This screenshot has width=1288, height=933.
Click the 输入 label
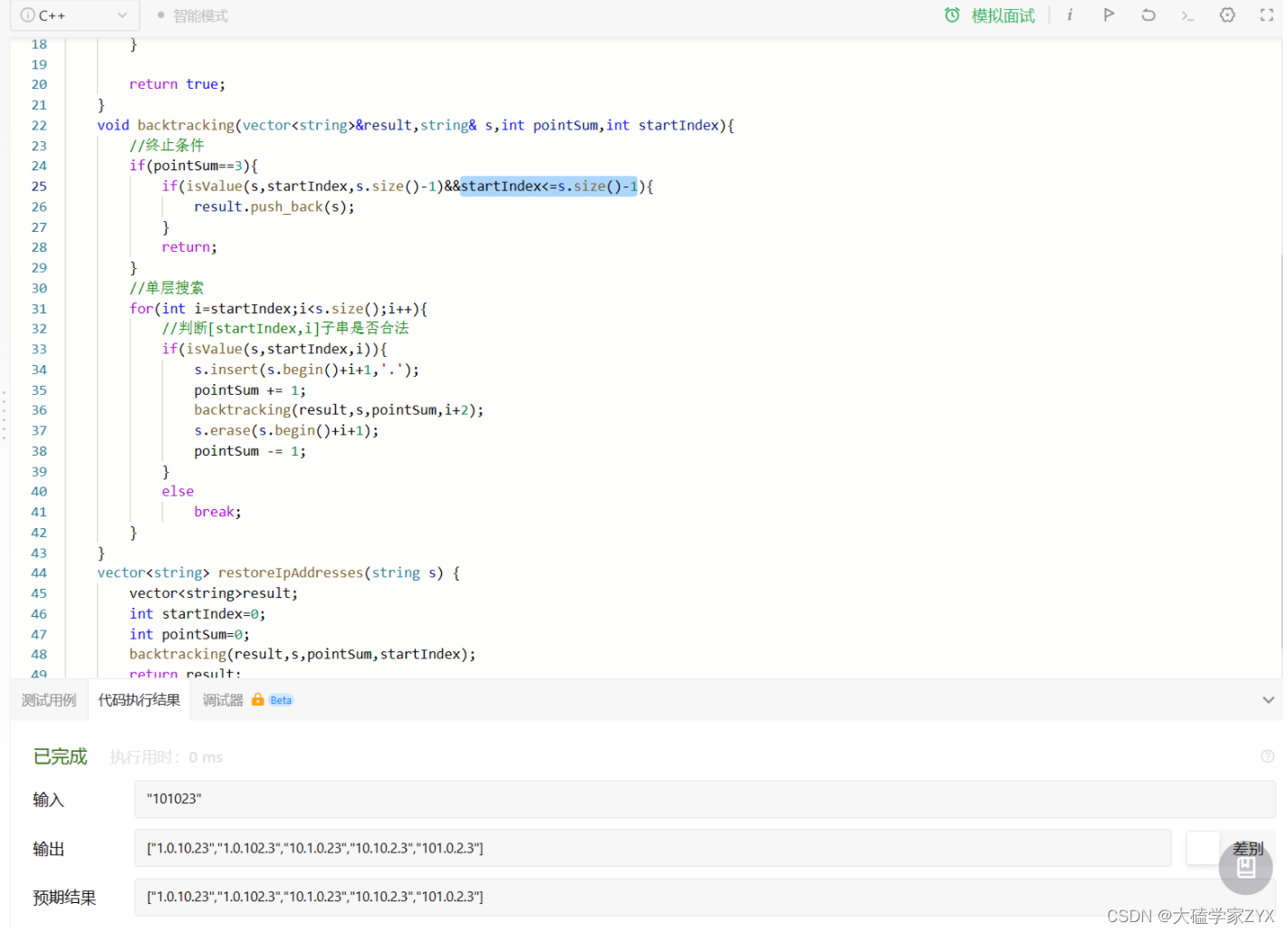tap(49, 800)
